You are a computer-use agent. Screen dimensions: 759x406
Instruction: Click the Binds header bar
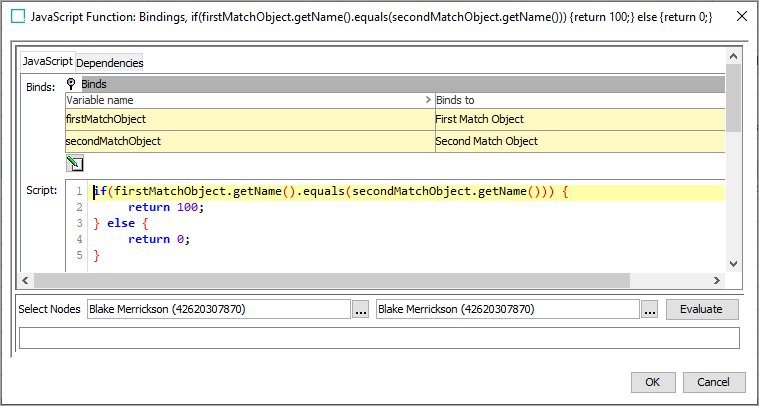coord(403,84)
